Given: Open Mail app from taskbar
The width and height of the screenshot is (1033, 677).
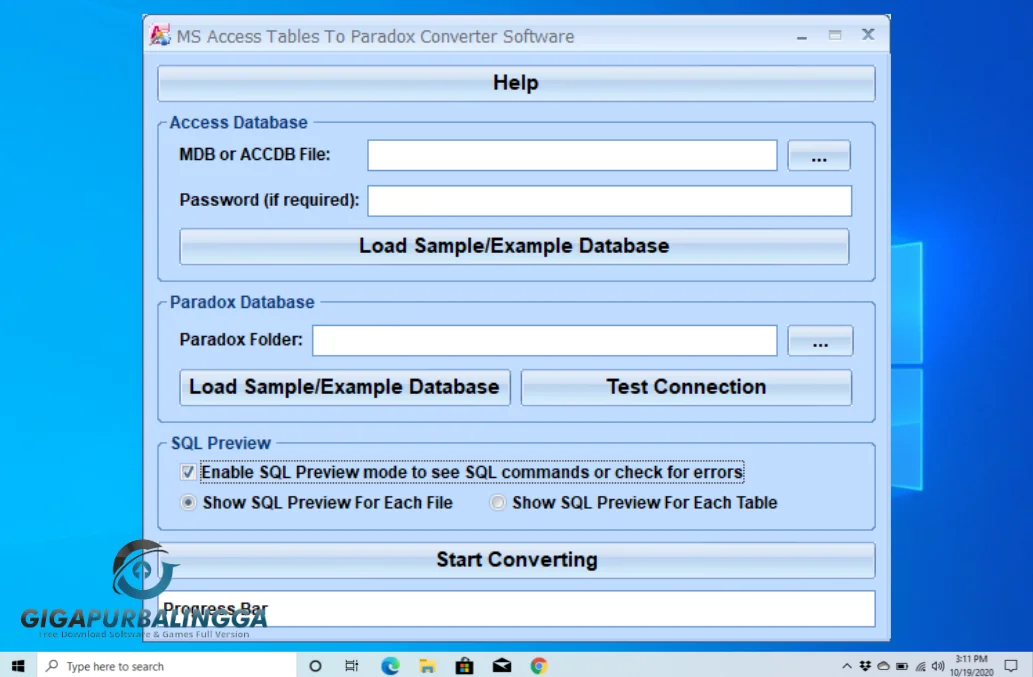Looking at the screenshot, I should click(502, 666).
